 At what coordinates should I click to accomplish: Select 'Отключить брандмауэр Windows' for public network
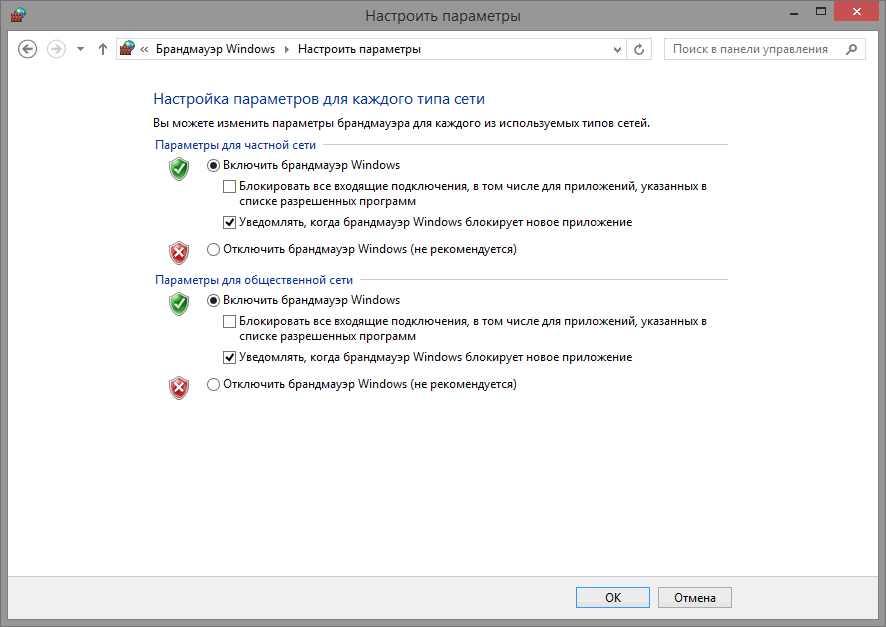point(213,384)
